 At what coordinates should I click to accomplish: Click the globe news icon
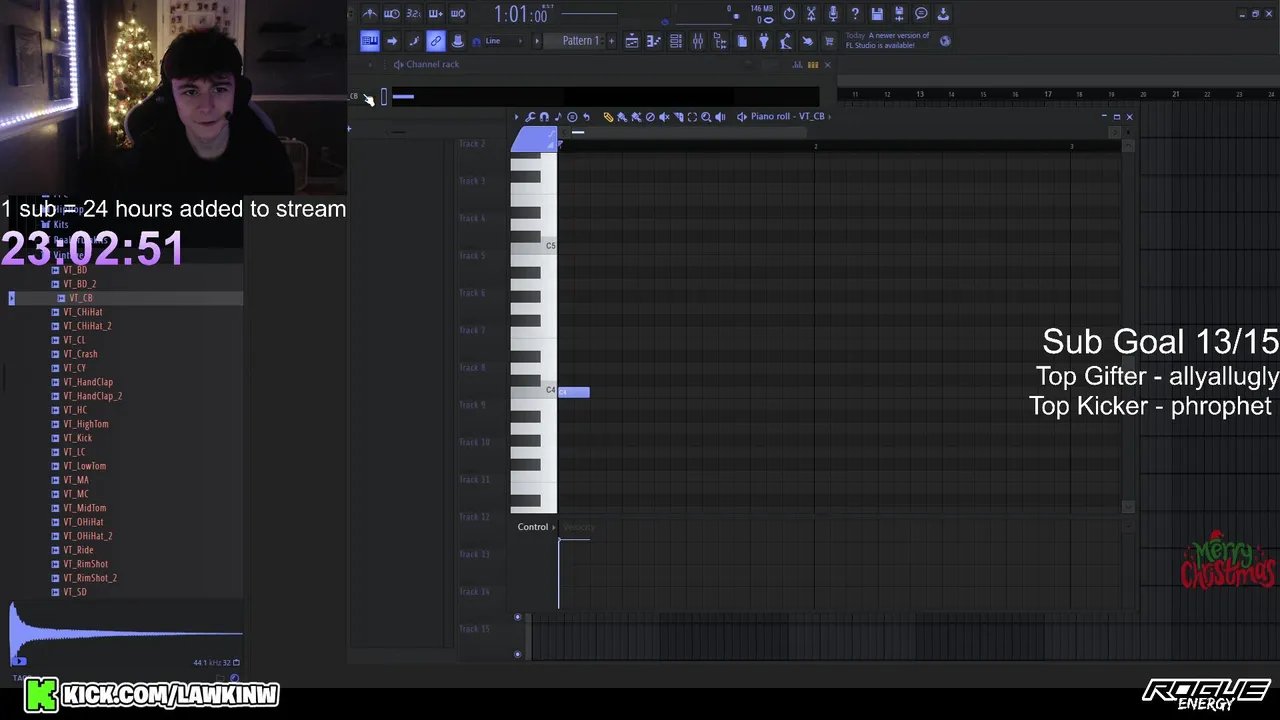coord(945,41)
